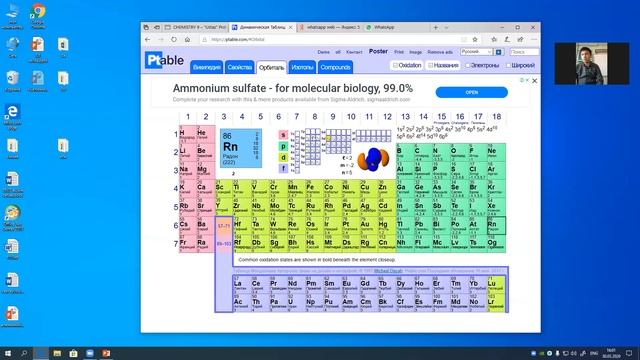The width and height of the screenshot is (640, 360).
Task: Click the orbital shape 3D model
Action: click(x=373, y=159)
